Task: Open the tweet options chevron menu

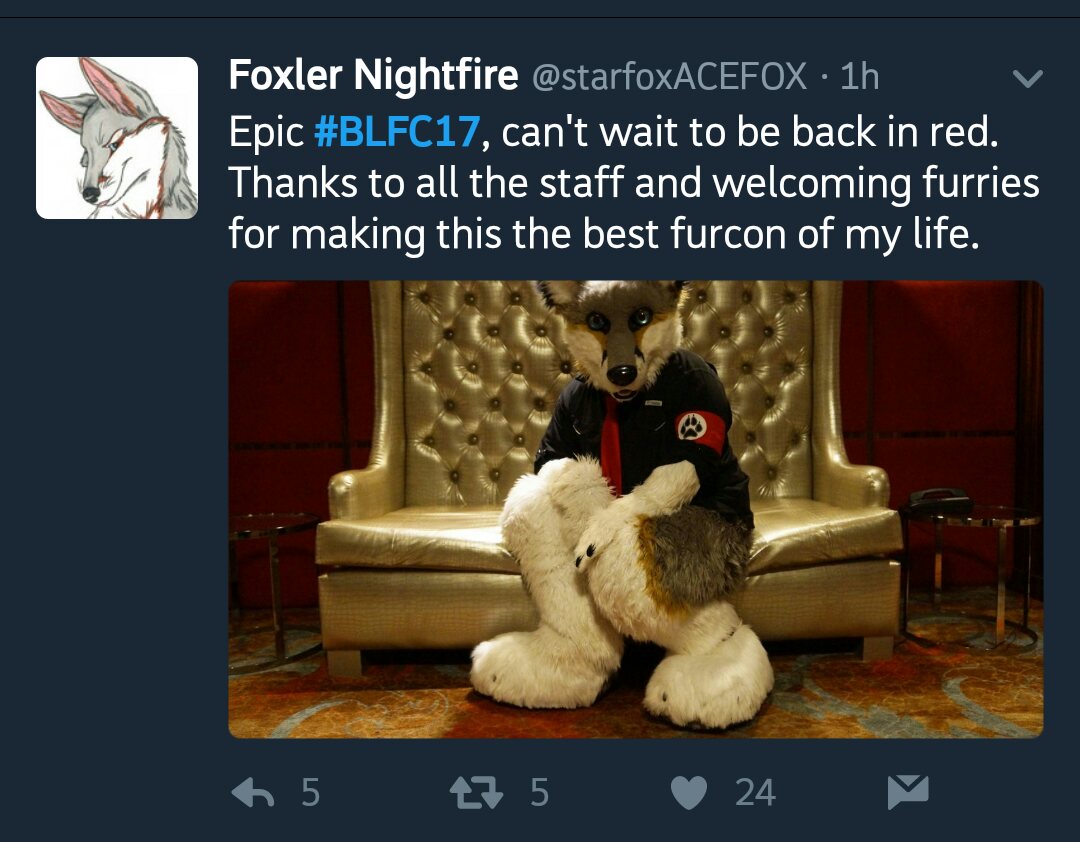Action: (1028, 79)
